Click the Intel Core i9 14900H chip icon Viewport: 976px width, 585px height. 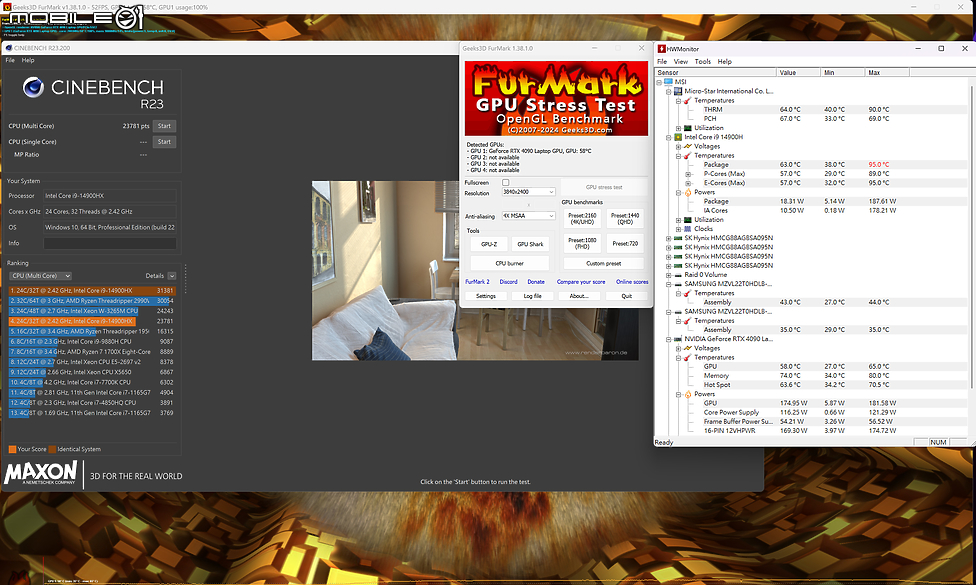(x=678, y=137)
